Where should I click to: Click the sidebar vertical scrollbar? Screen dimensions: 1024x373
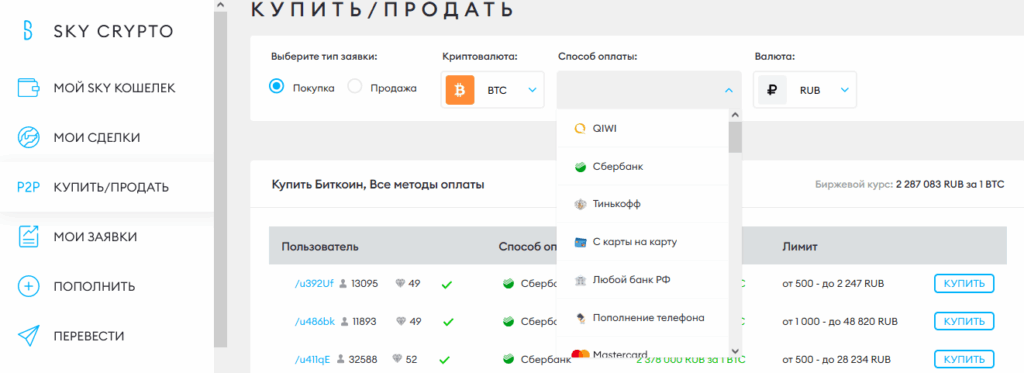(221, 179)
